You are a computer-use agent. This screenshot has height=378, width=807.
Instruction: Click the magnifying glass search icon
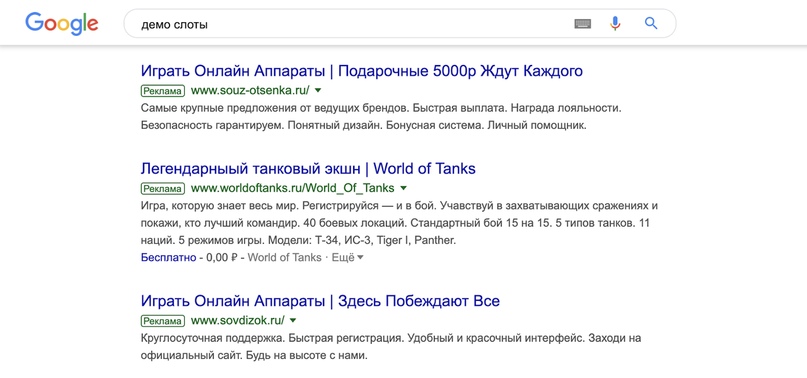tap(651, 23)
